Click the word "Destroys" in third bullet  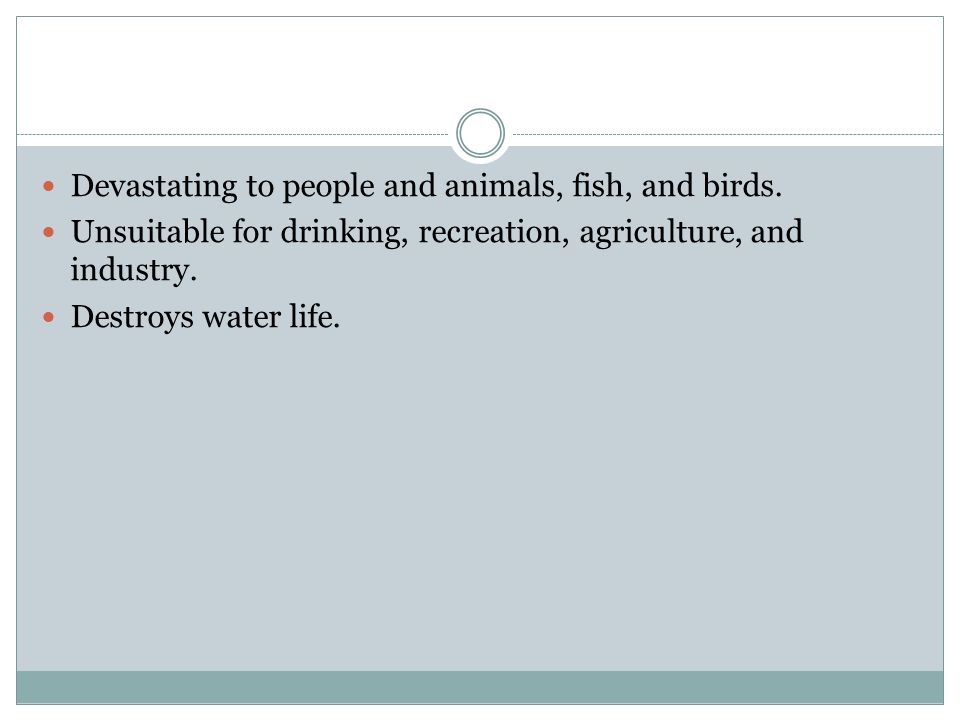132,318
